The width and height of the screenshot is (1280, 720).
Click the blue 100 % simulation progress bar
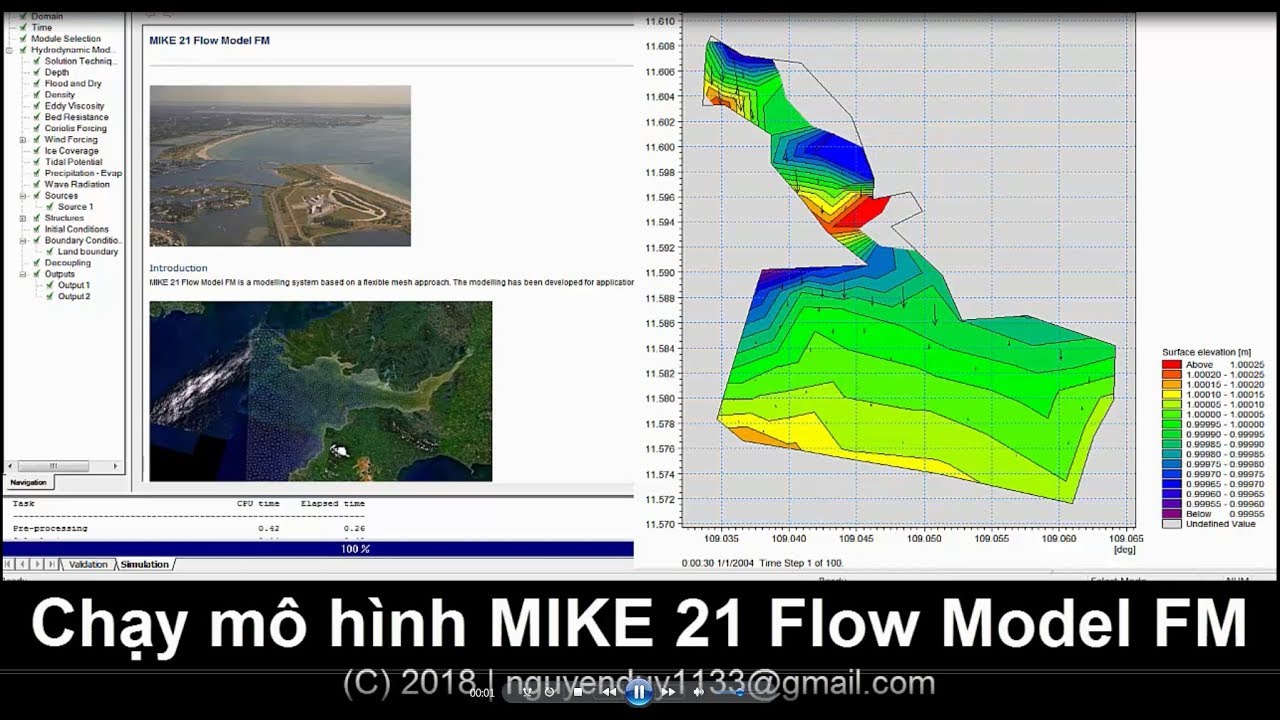pos(318,549)
